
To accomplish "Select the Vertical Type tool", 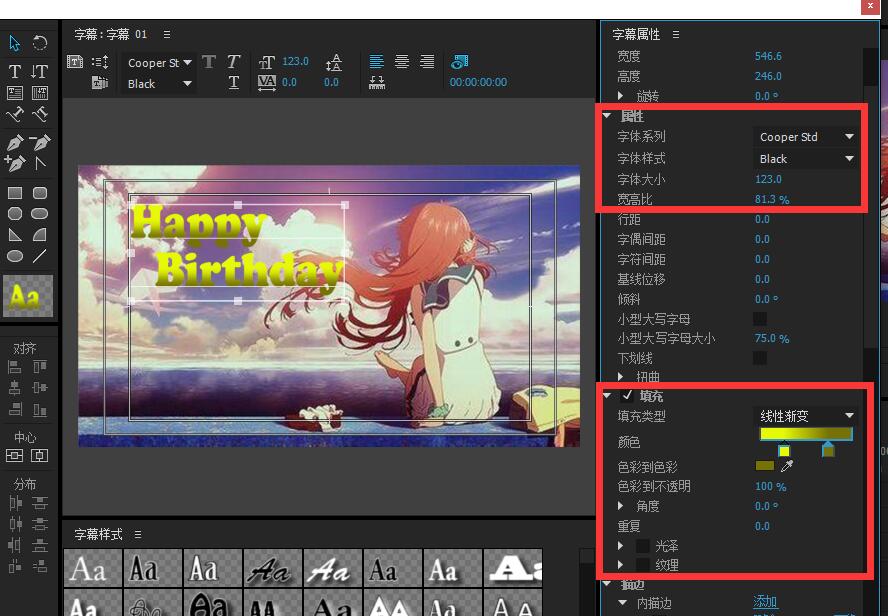I will pyautogui.click(x=40, y=71).
